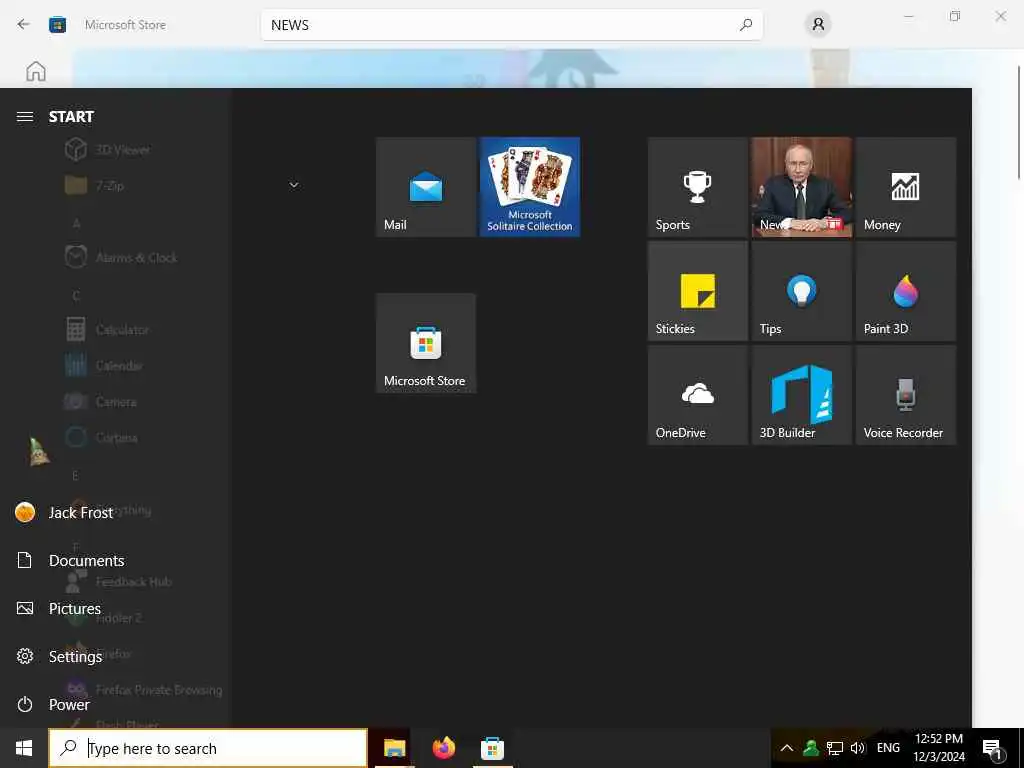
Task: Open the green user tray icon
Action: pyautogui.click(x=810, y=748)
